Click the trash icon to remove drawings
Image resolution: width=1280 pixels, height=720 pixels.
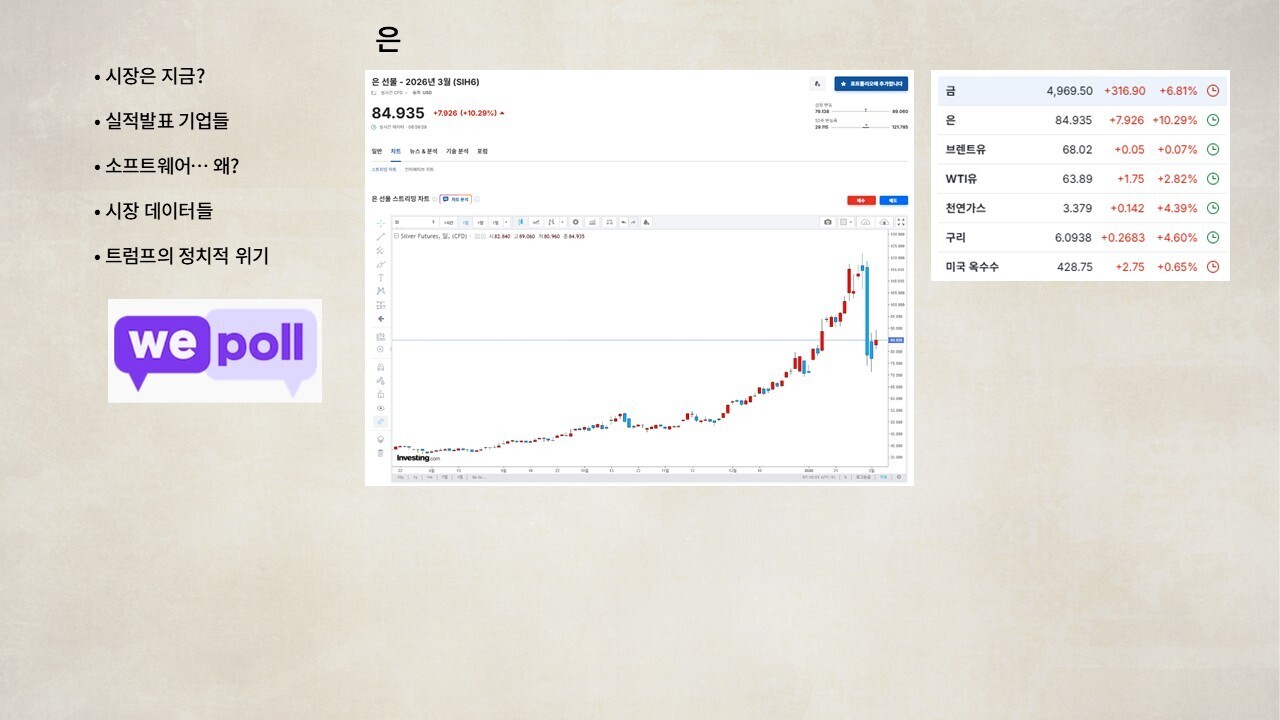click(x=380, y=453)
